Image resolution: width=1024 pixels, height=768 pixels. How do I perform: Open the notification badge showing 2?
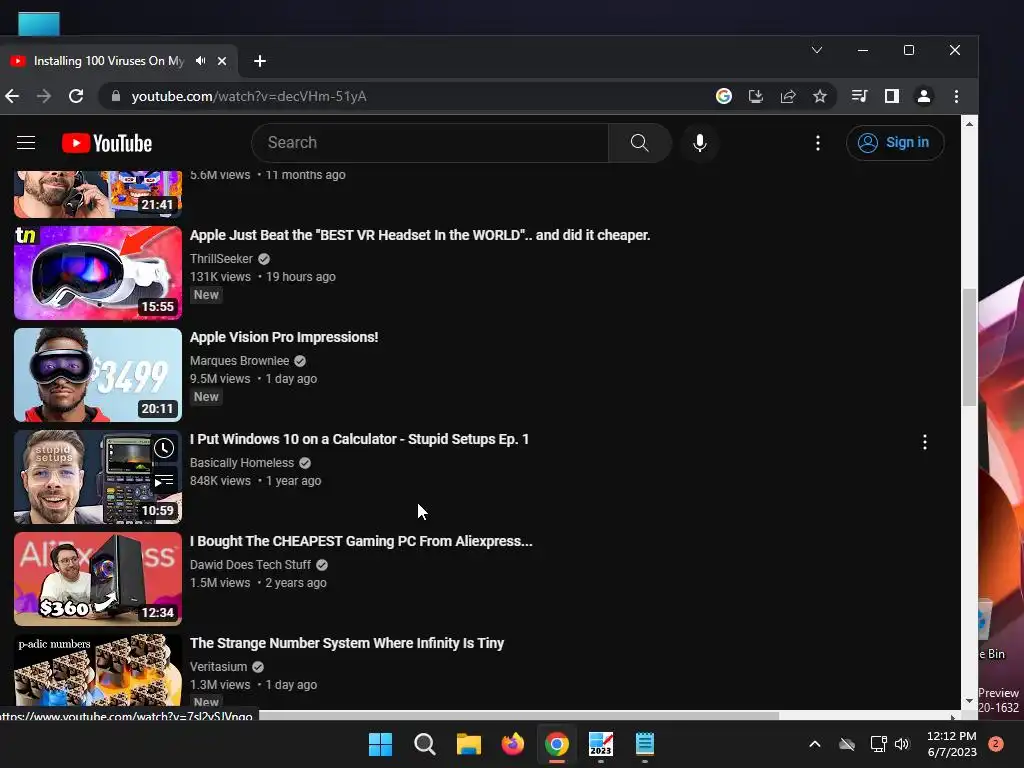pyautogui.click(x=996, y=744)
